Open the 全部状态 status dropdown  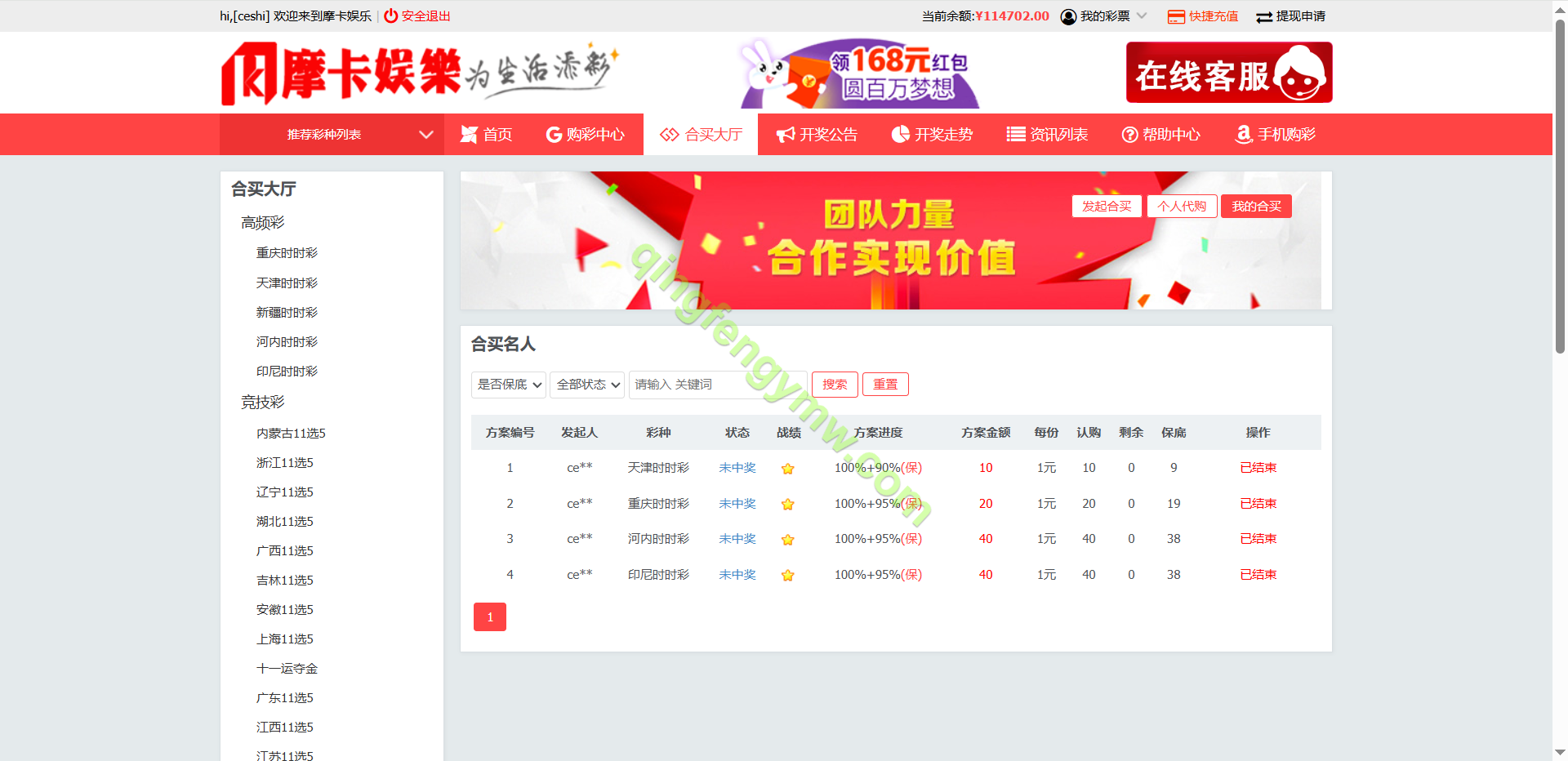(587, 385)
